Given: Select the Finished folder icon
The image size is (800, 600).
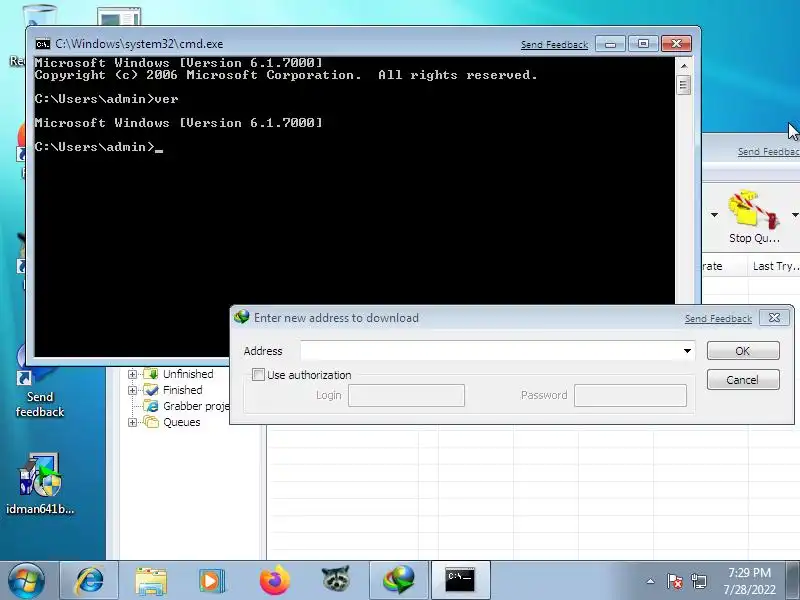Looking at the screenshot, I should [151, 390].
